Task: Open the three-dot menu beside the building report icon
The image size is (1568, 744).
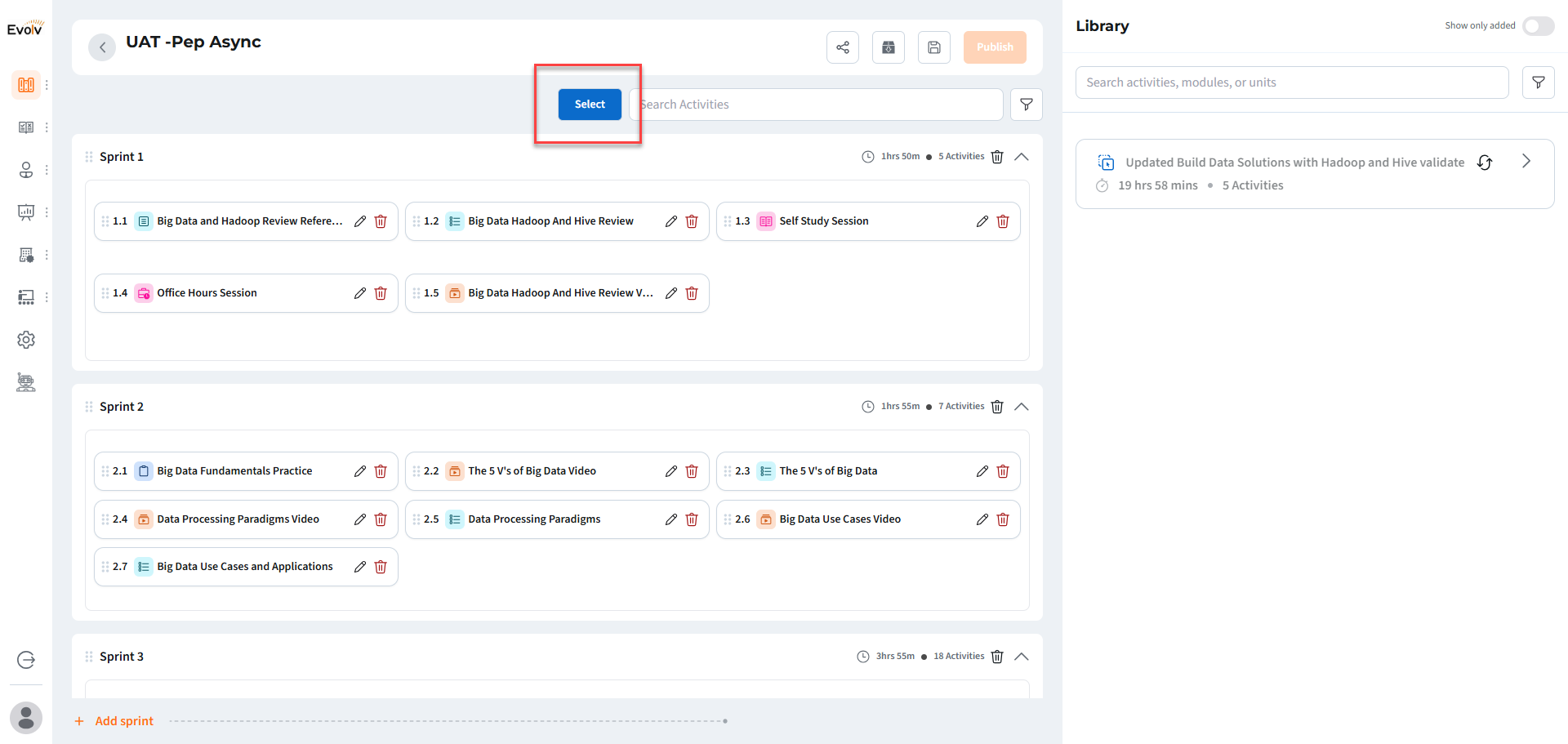Action: (47, 255)
